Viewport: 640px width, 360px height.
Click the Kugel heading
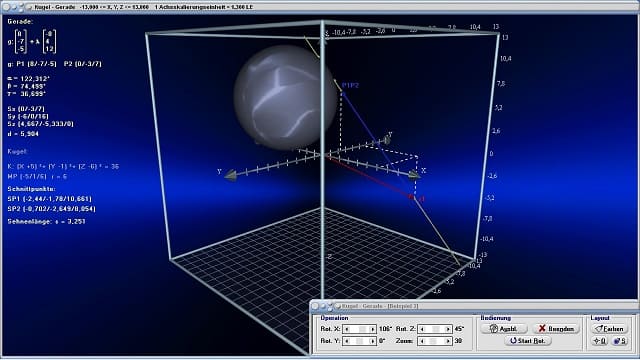point(17,151)
